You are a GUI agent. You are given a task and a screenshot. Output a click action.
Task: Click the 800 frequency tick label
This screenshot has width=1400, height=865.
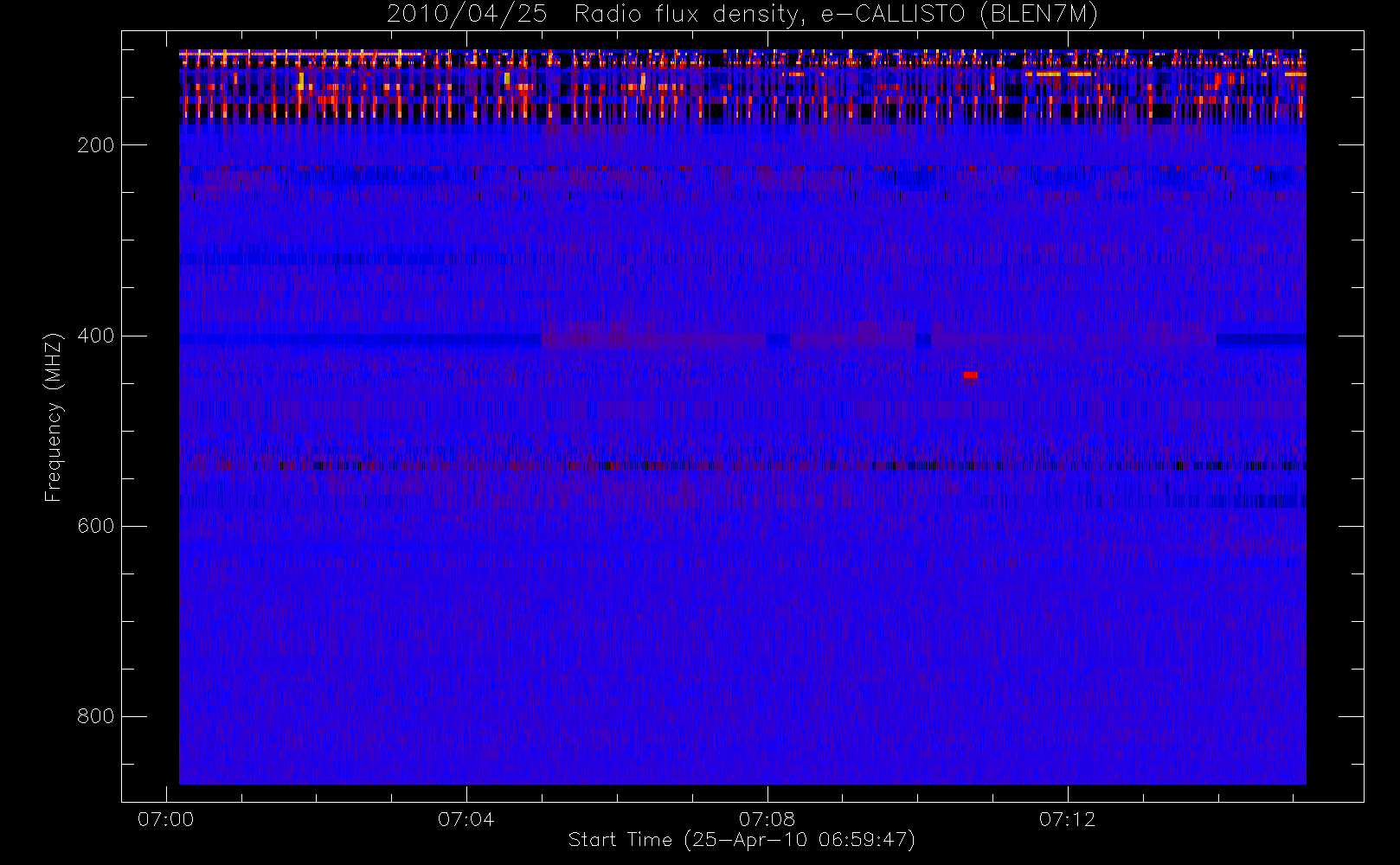click(96, 716)
